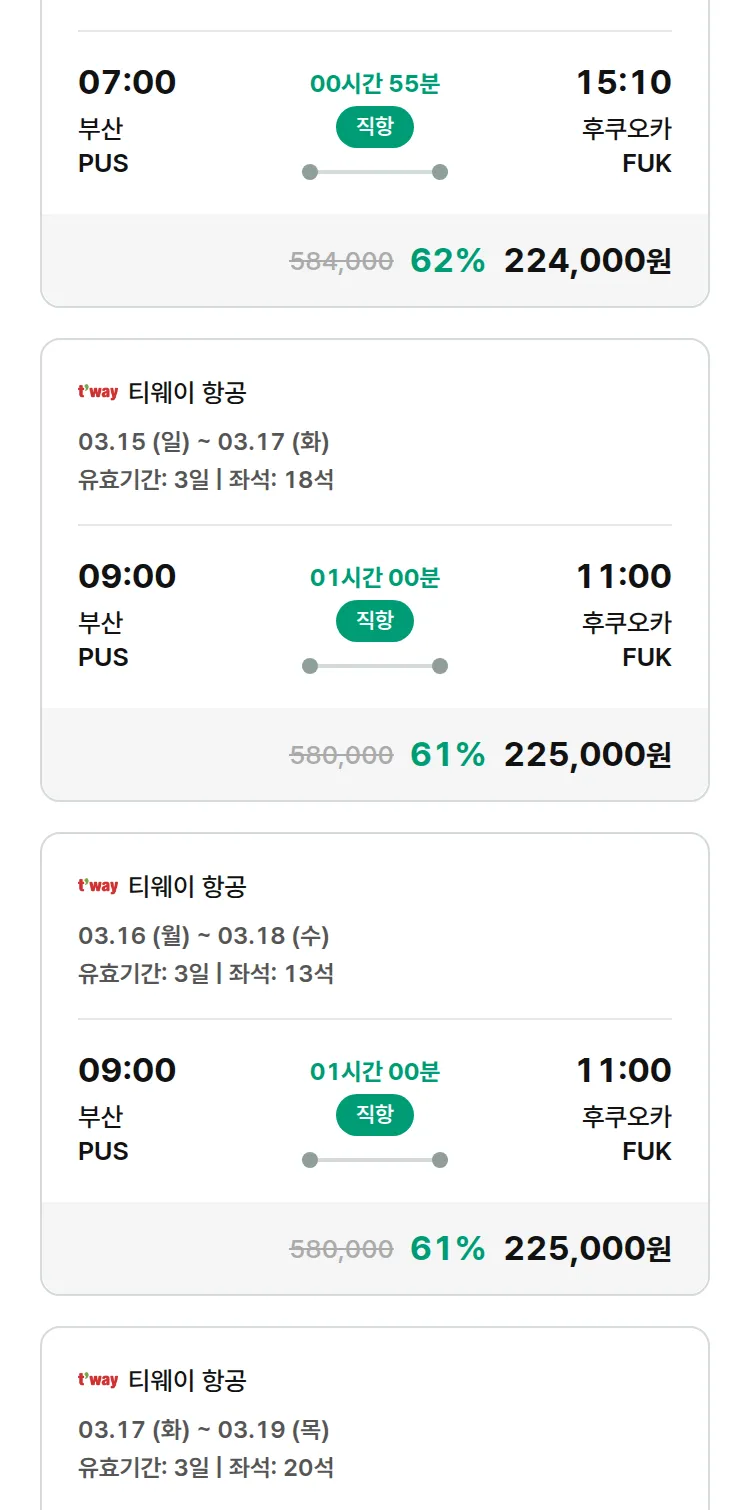750x1510 pixels.
Task: Tap the 직항 badge on the 03.16 ~ 03.18 flight
Action: click(x=374, y=1115)
